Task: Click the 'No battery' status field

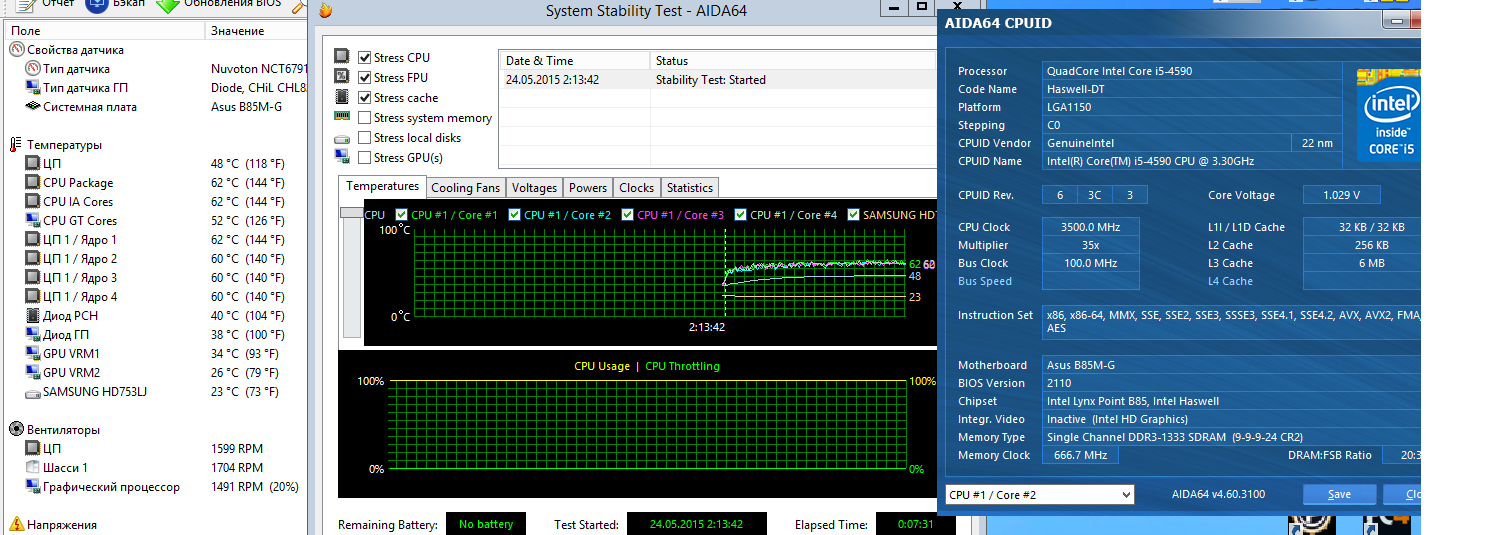Action: 486,524
